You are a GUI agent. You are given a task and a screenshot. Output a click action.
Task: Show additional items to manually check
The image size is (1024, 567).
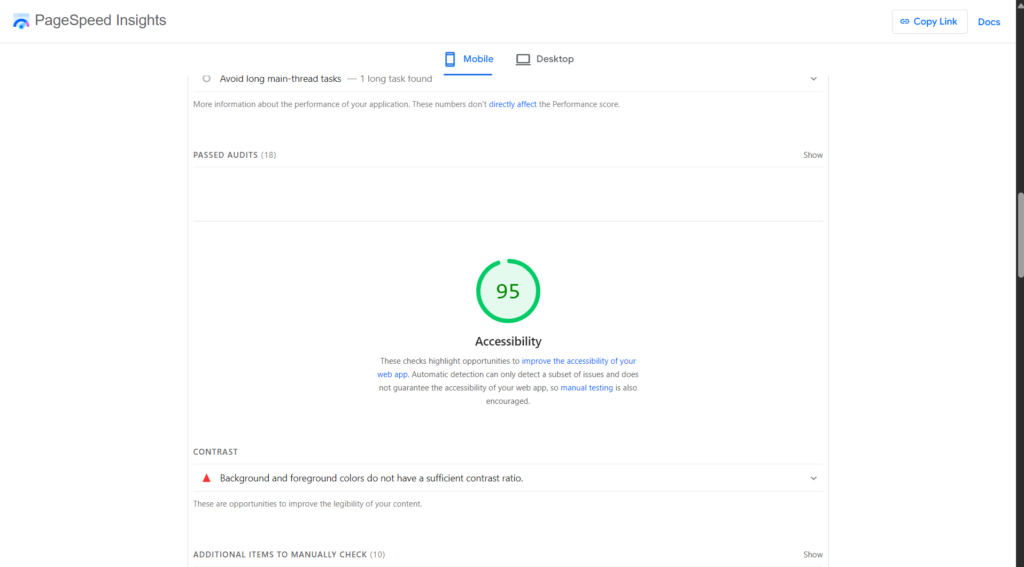pyautogui.click(x=813, y=555)
